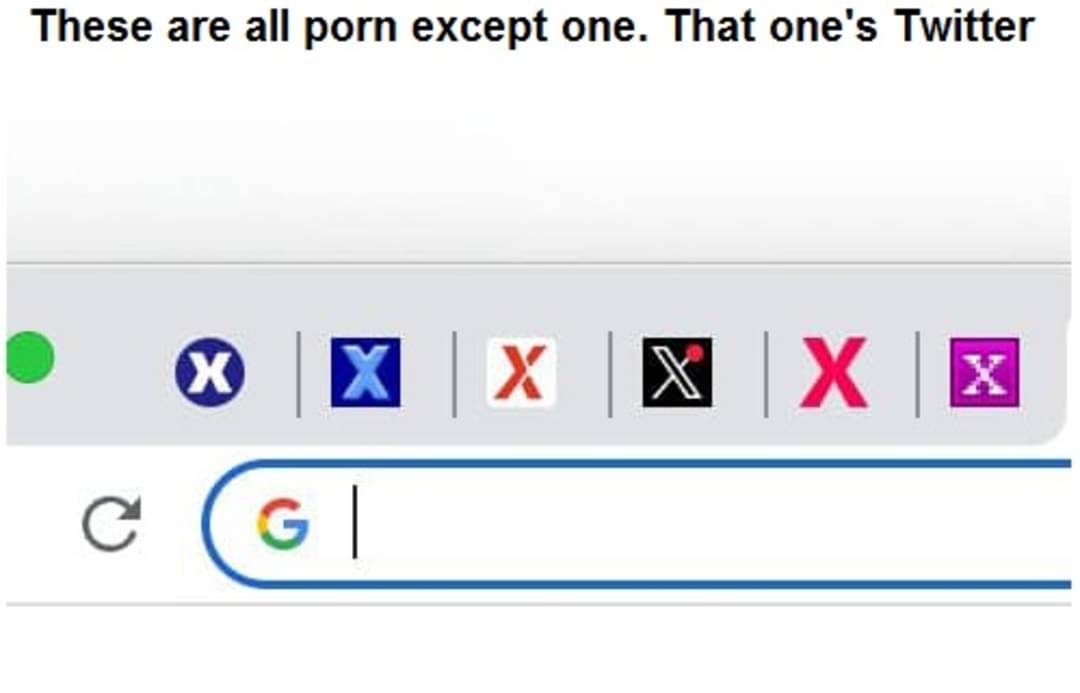Image resolution: width=1080 pixels, height=693 pixels.
Task: Click the green window maximize button
Action: tap(29, 357)
